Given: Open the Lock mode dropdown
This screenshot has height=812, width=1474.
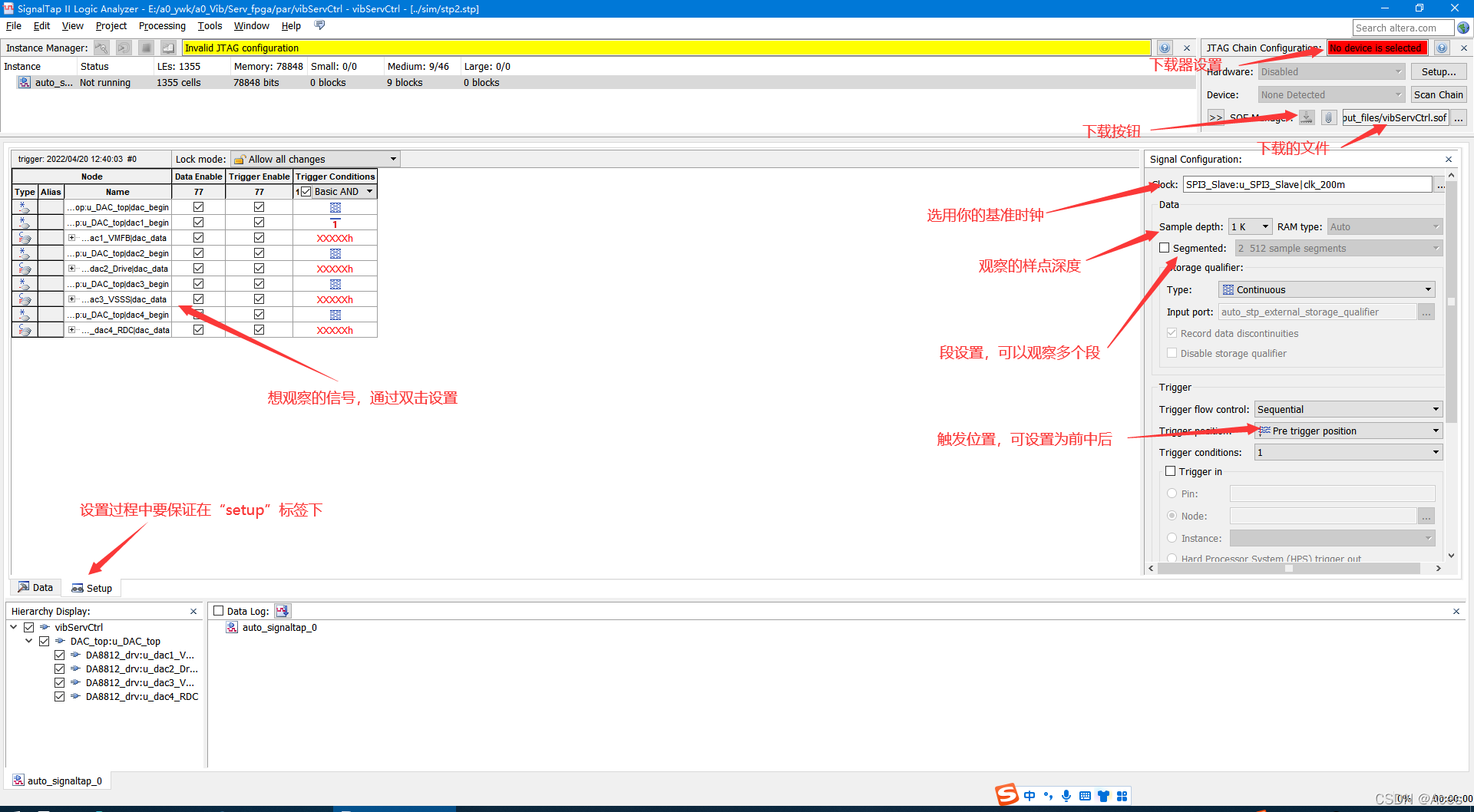Looking at the screenshot, I should pos(315,159).
